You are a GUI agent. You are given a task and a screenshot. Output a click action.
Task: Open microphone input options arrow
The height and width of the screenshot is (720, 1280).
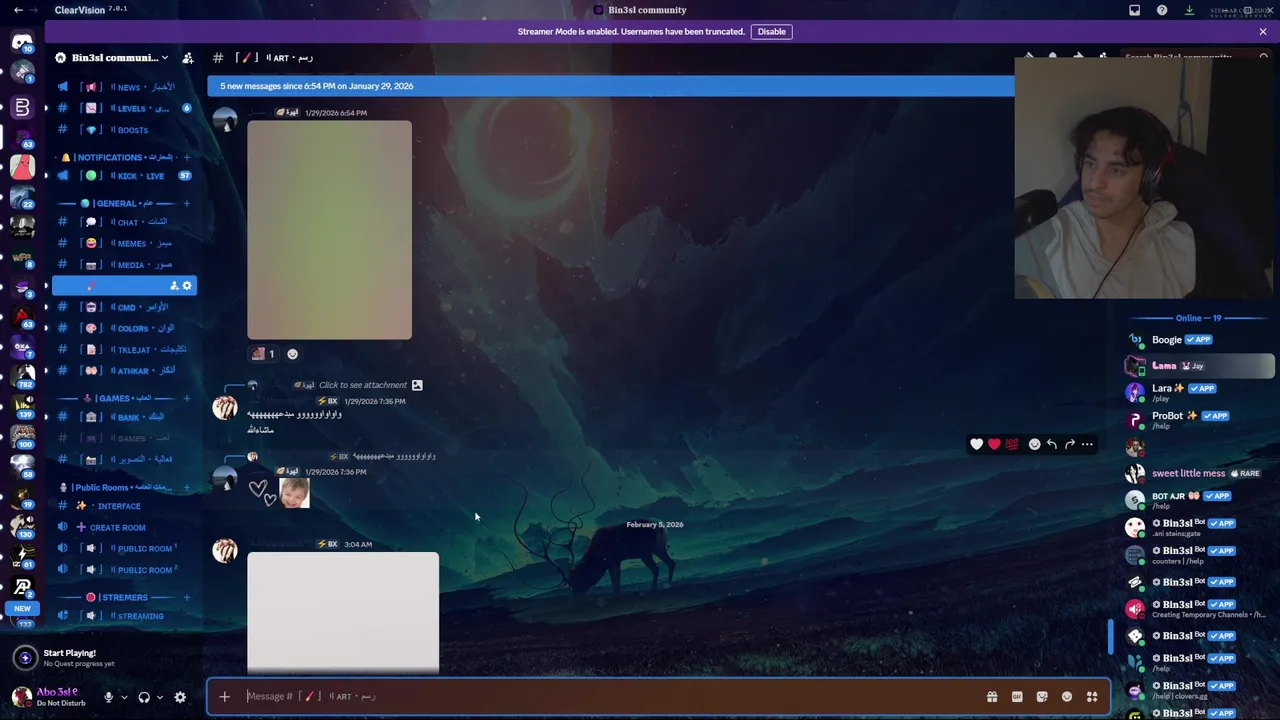pyautogui.click(x=124, y=697)
